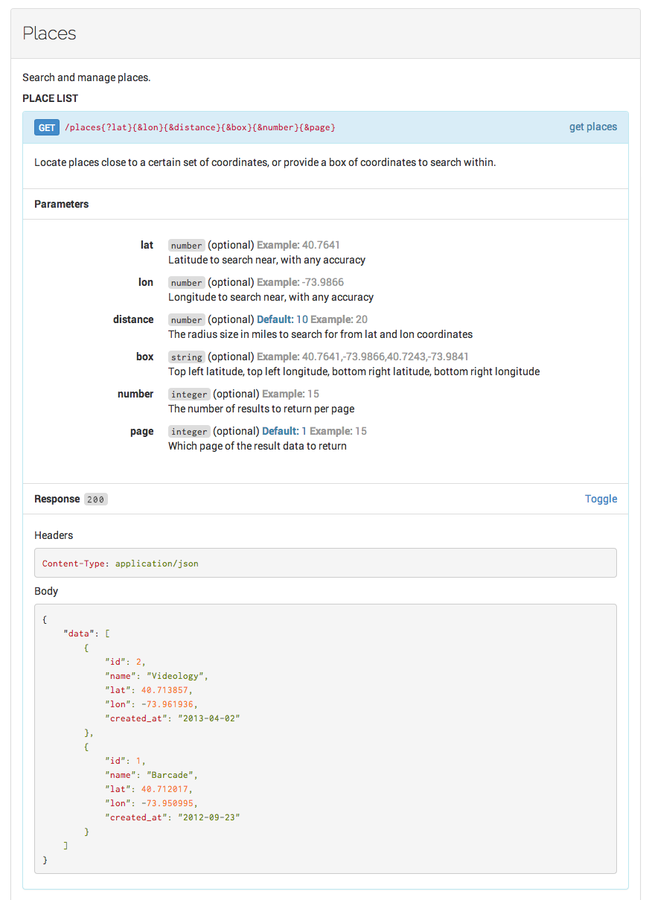Click the 'string' type badge for box
649x900 pixels.
pyautogui.click(x=186, y=357)
